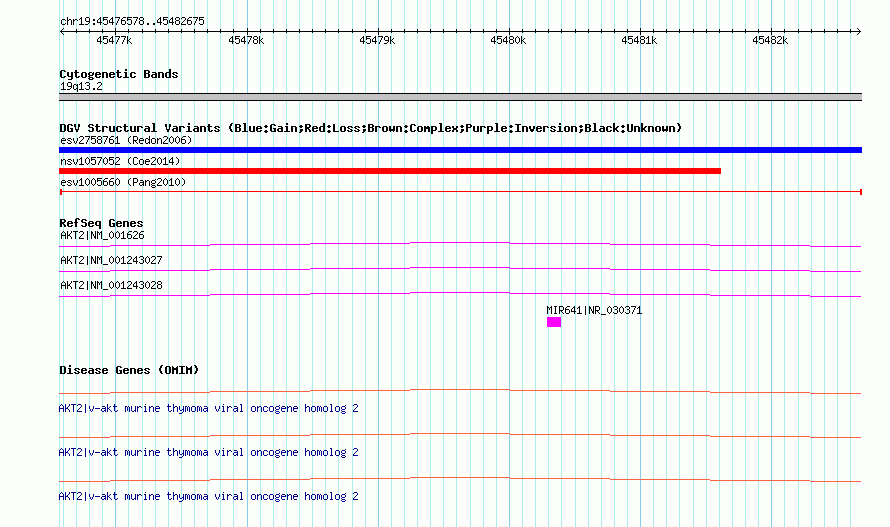
Task: Click the right arrowhead of the ruler
Action: (858, 31)
